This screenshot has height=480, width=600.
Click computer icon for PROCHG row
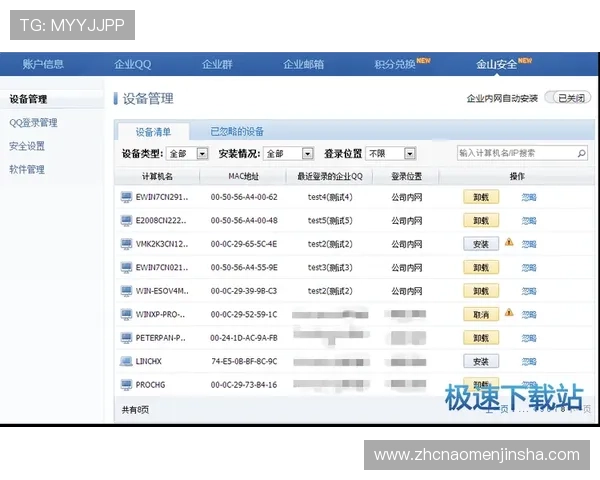click(x=126, y=384)
